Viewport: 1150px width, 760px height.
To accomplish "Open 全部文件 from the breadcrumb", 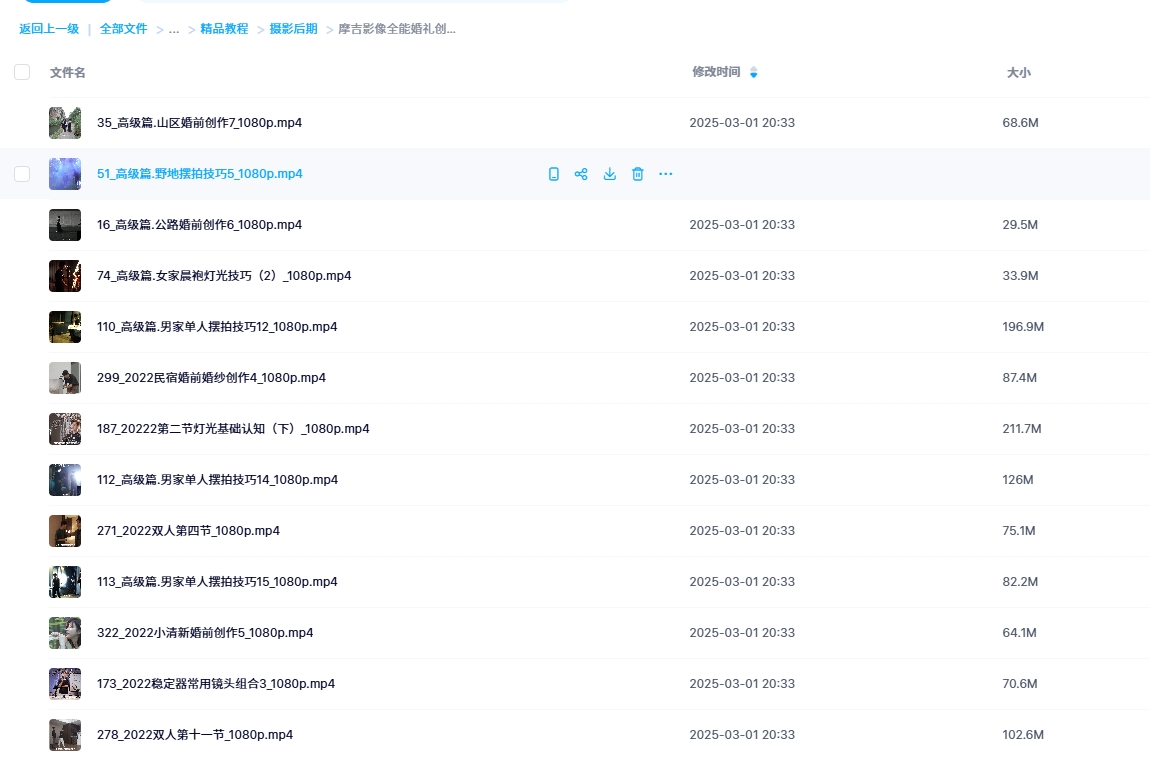I will click(124, 30).
